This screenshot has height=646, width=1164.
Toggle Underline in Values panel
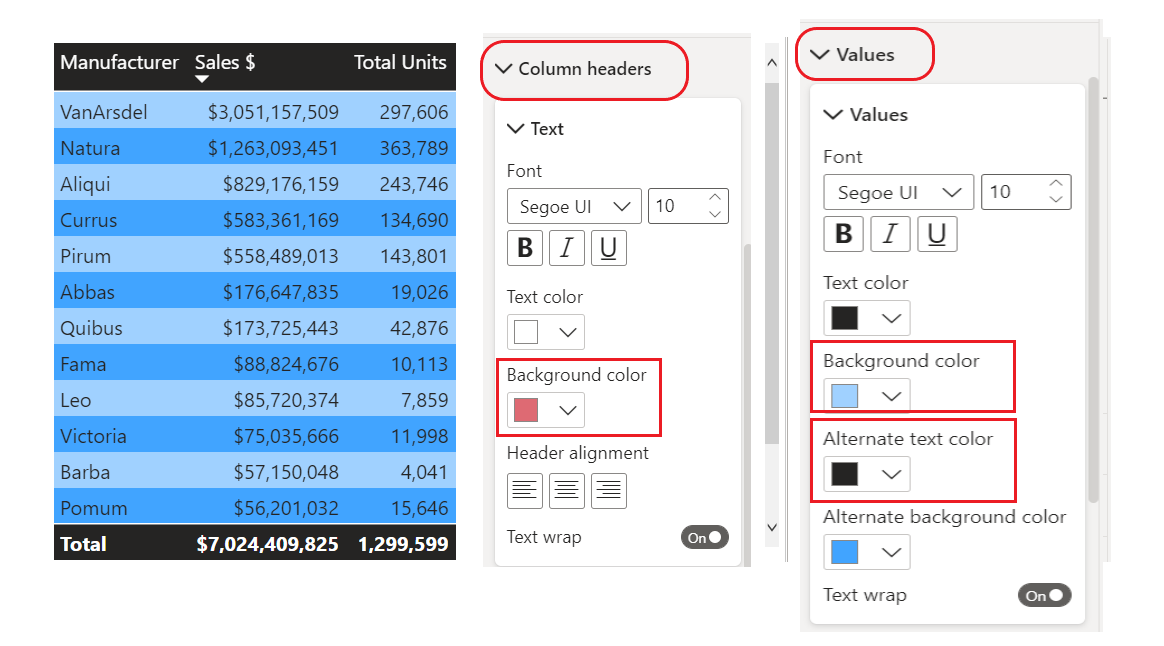[937, 234]
